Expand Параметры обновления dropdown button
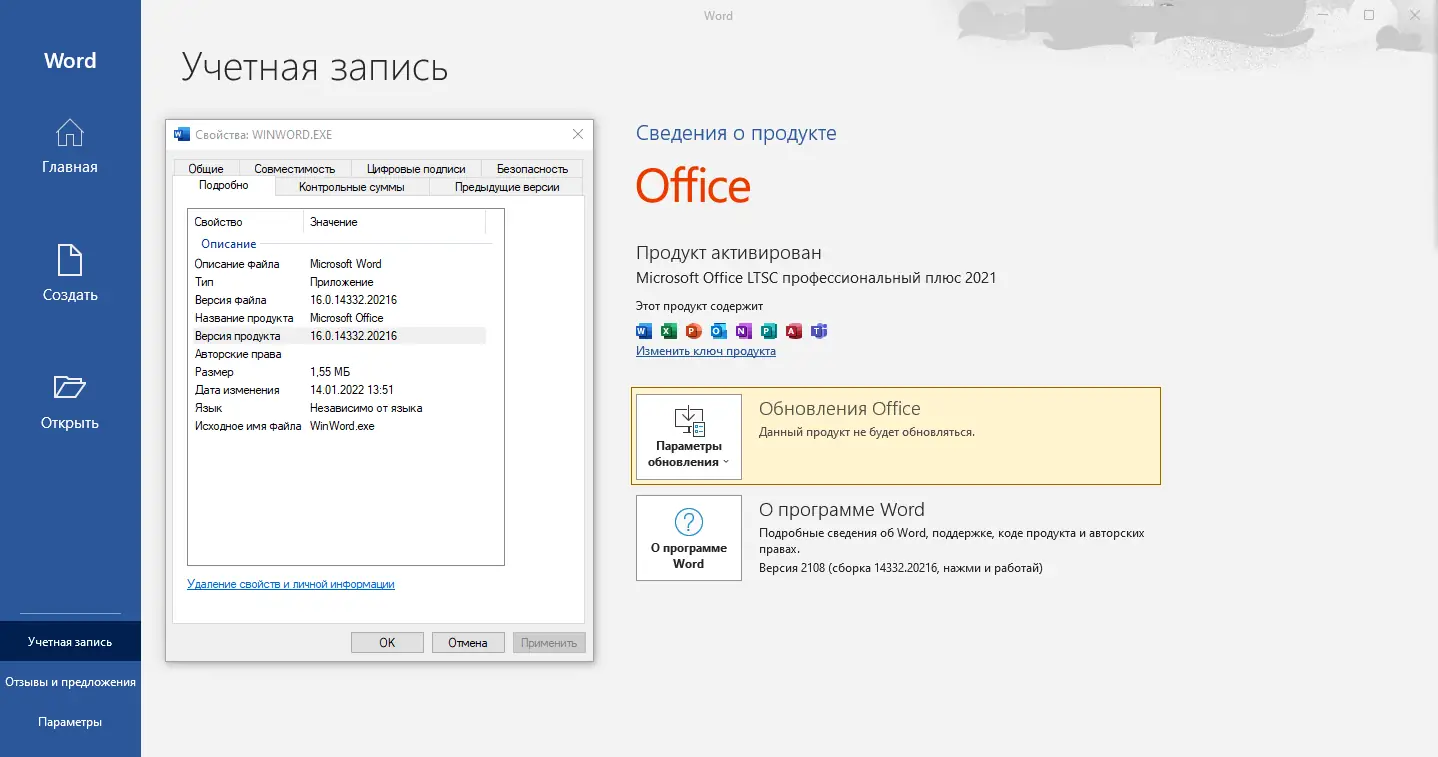Viewport: 1438px width, 757px height. pyautogui.click(x=689, y=437)
